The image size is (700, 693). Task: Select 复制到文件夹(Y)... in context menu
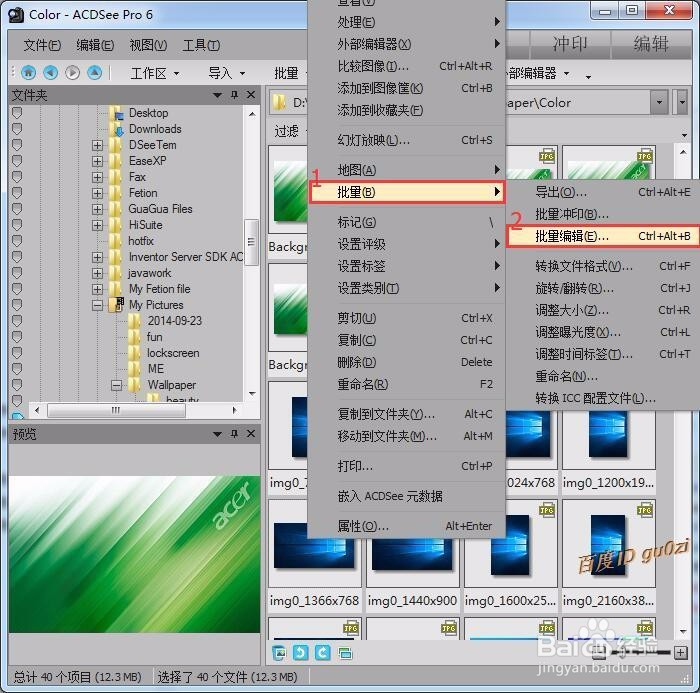click(406, 414)
